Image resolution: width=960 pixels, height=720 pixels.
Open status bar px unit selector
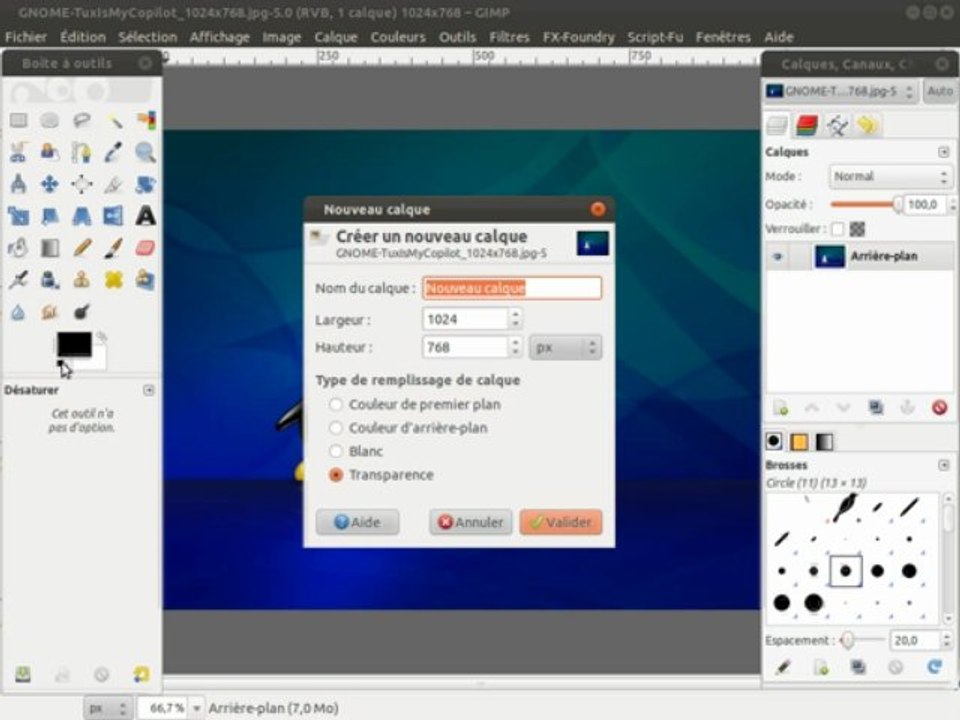click(108, 708)
